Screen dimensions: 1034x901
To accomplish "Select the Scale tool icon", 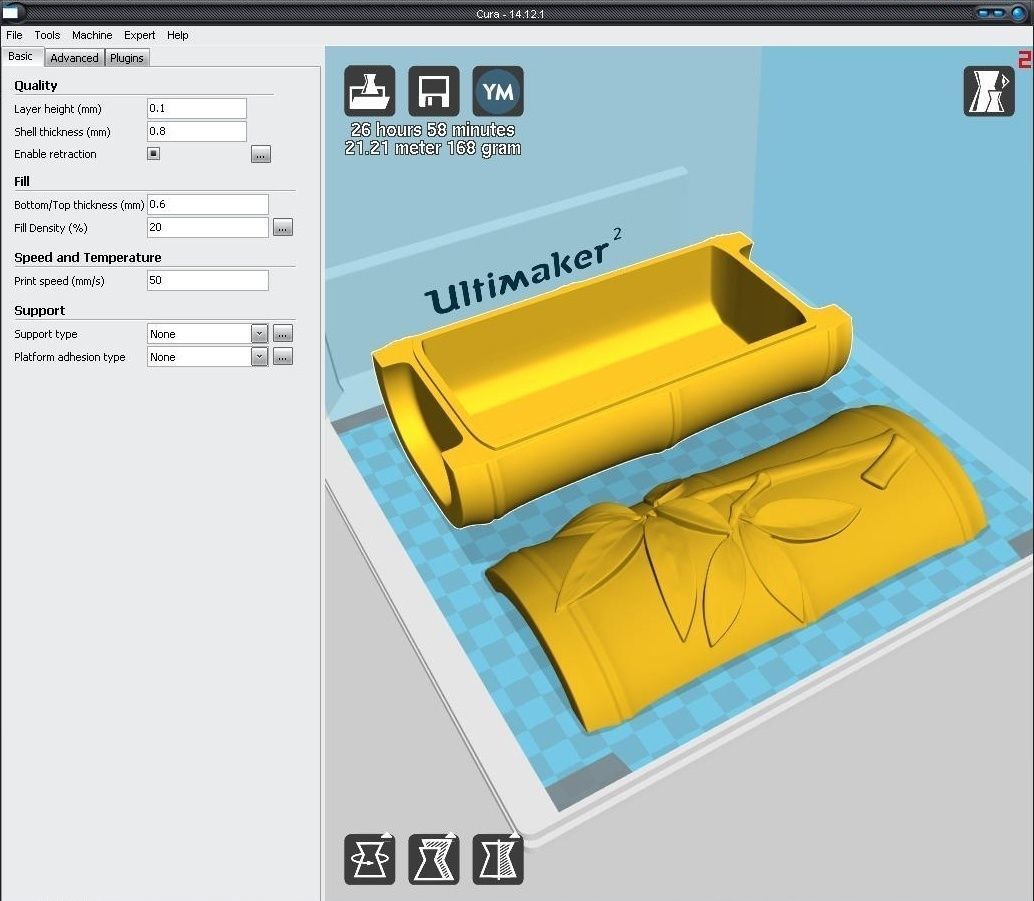I will point(433,859).
